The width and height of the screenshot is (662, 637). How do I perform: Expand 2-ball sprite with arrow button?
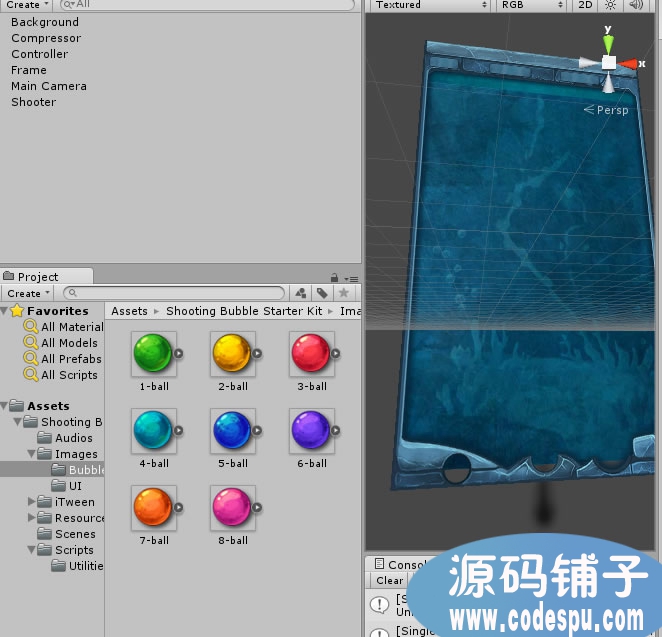[x=257, y=353]
